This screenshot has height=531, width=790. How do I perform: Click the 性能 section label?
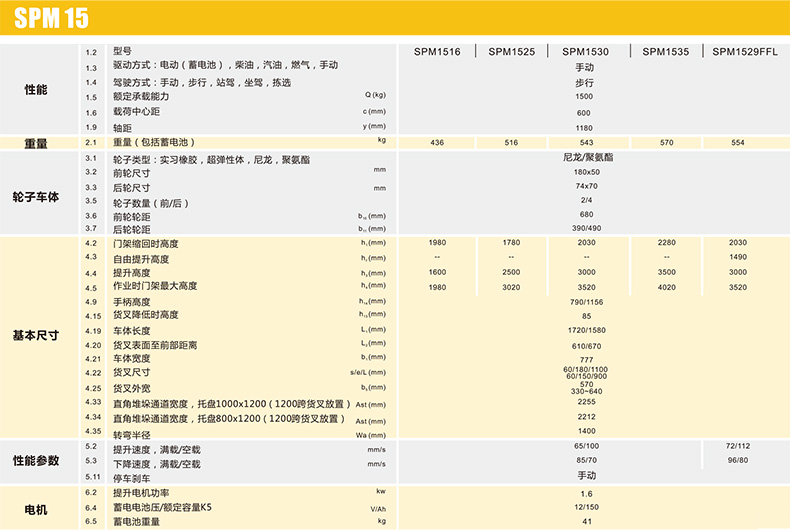(36, 90)
